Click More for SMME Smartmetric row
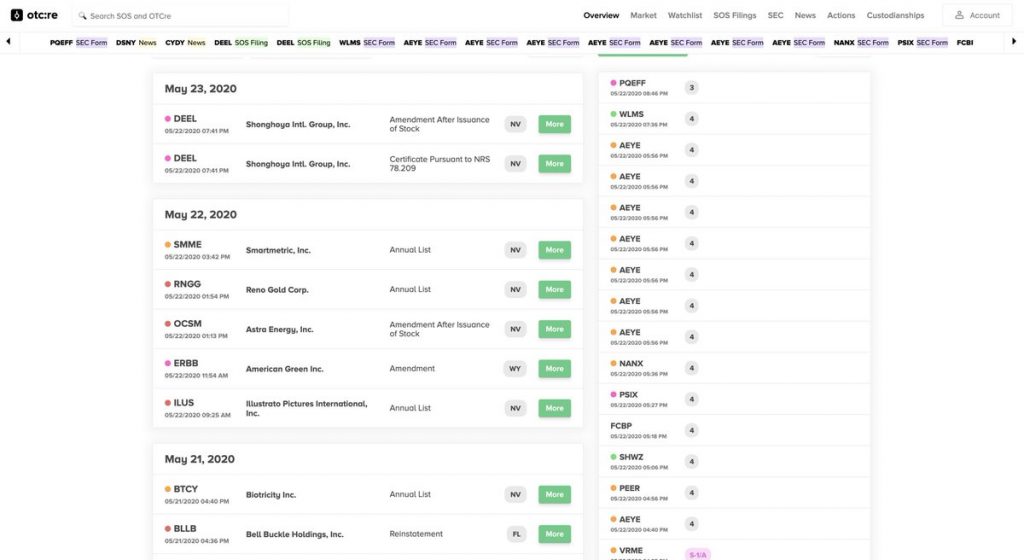 [x=554, y=250]
